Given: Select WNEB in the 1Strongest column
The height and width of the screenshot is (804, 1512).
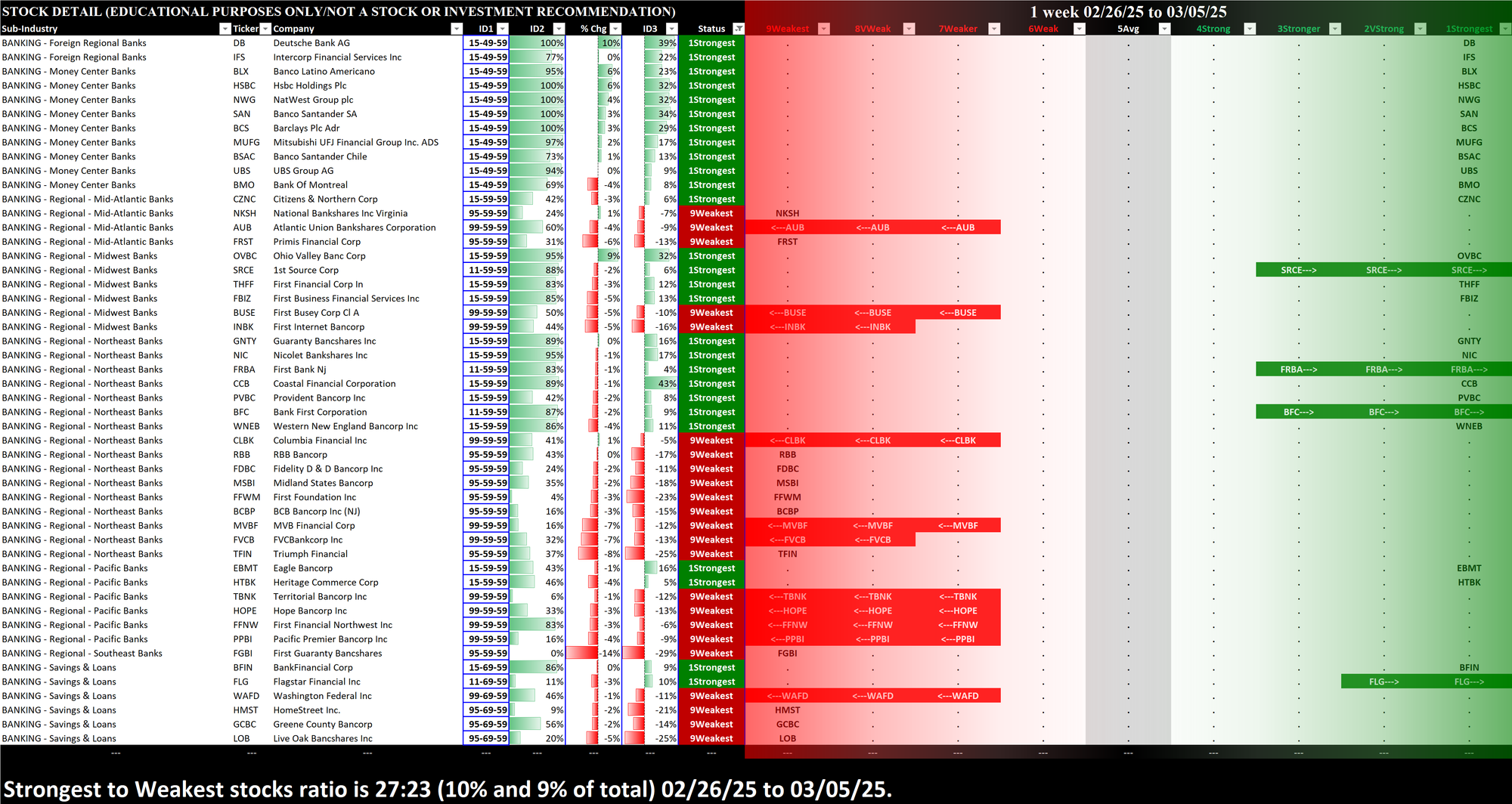Looking at the screenshot, I should [1469, 426].
